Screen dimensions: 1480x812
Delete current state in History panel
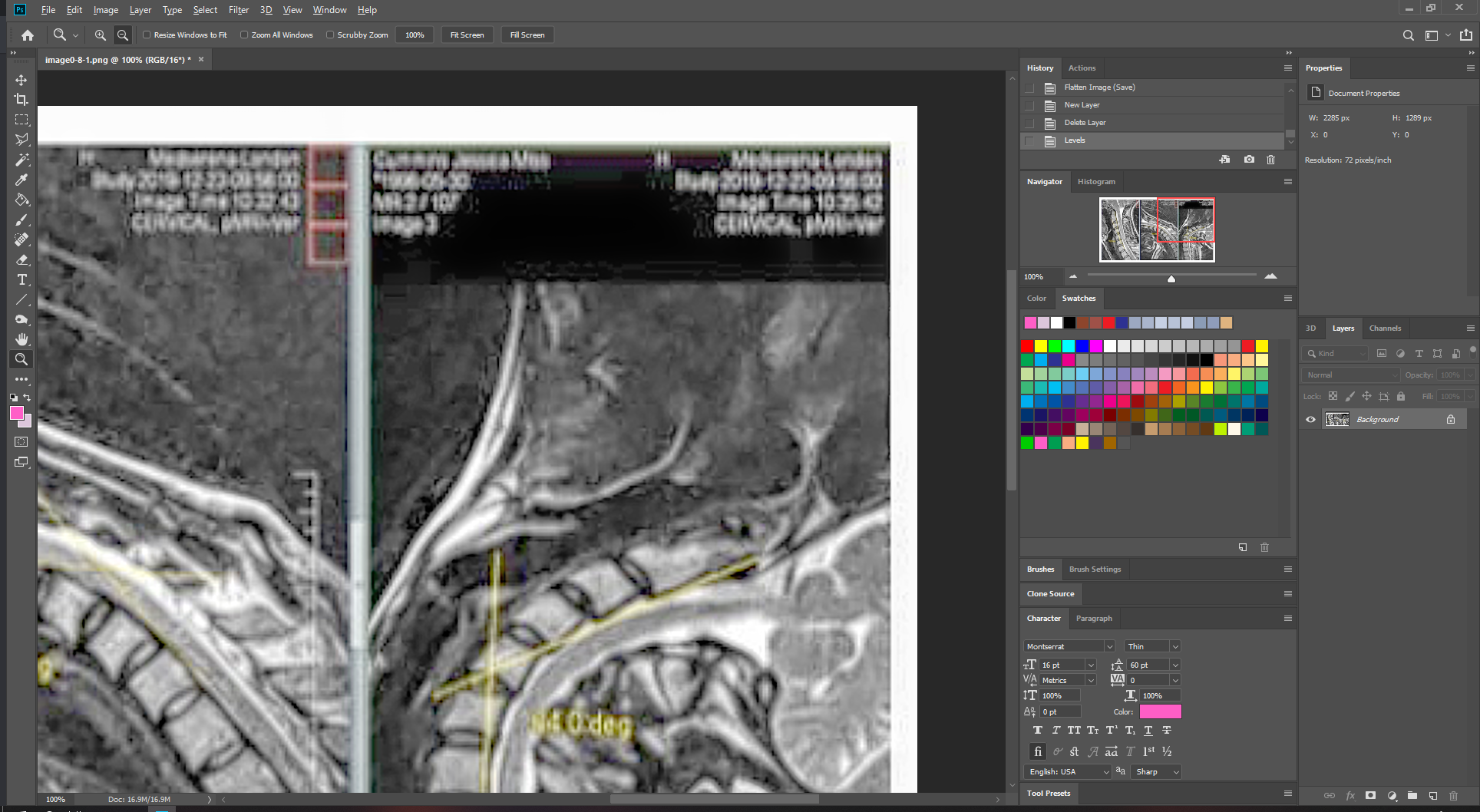pyautogui.click(x=1271, y=160)
